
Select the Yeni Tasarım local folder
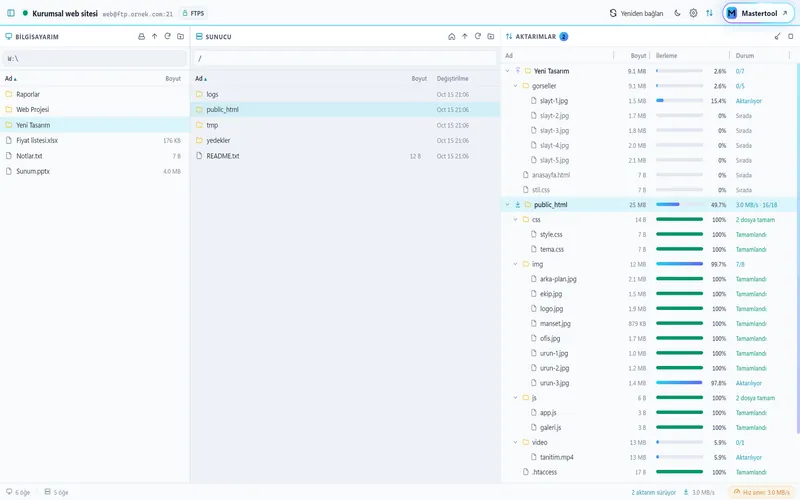(x=95, y=125)
